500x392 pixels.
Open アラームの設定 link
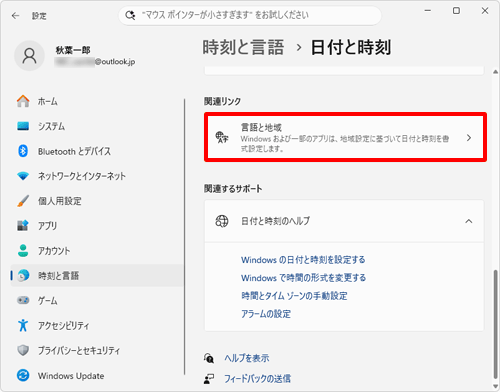coord(266,314)
